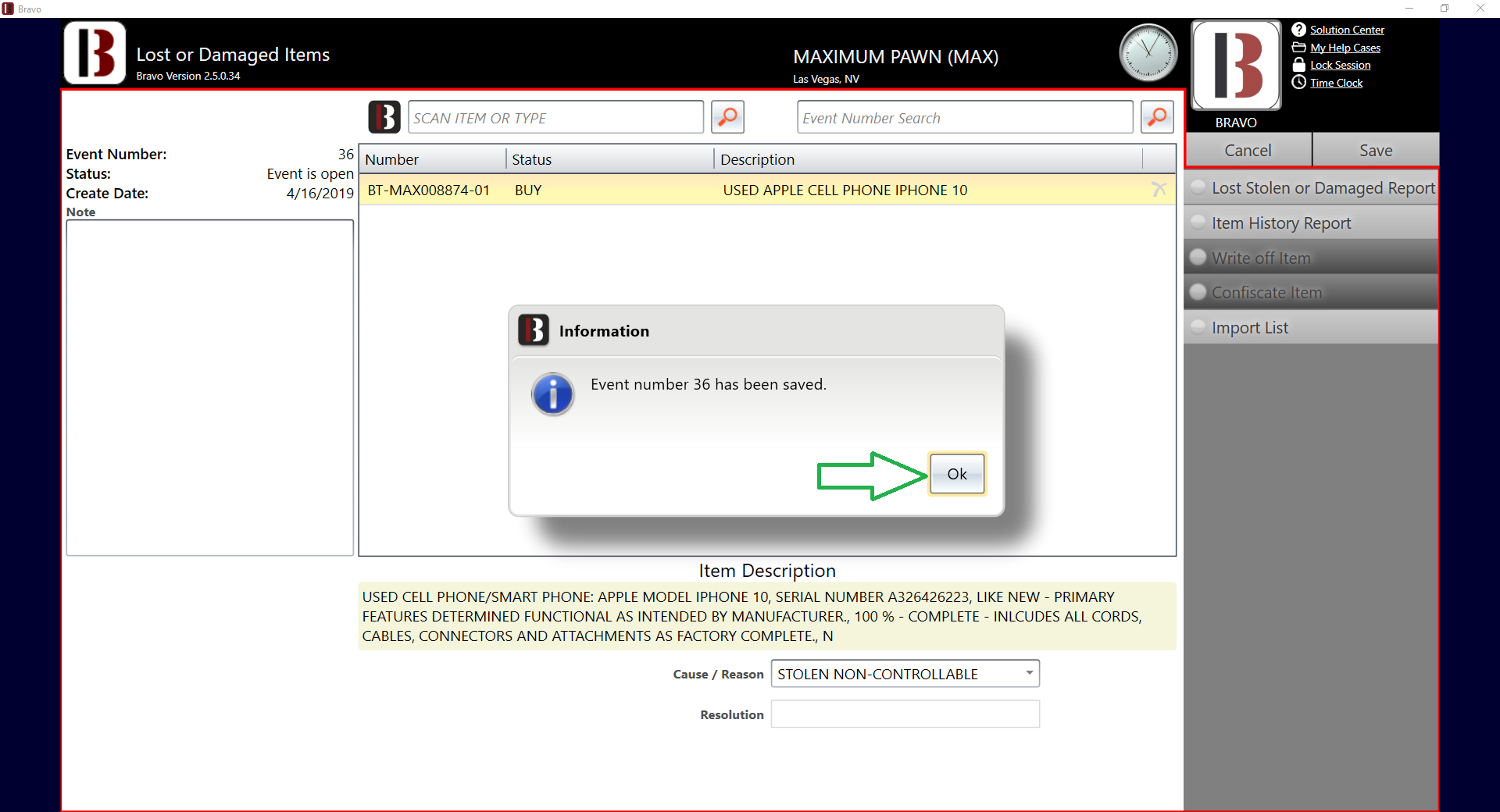This screenshot has height=812, width=1500.
Task: Open the Solution Center link
Action: coord(1347,30)
